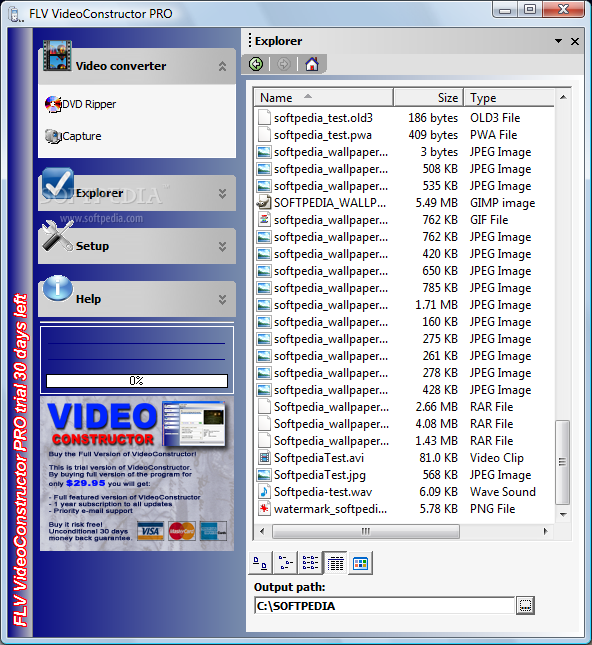Click the Setup wrench icon

coord(57,236)
